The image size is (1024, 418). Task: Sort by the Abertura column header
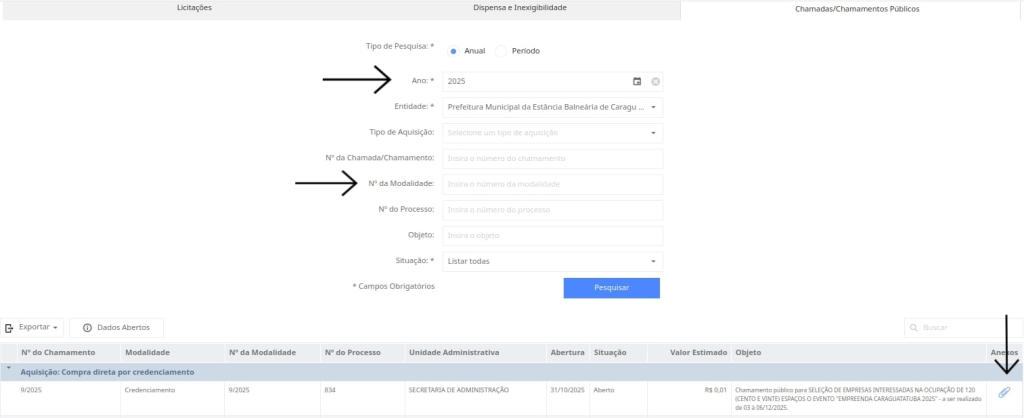pyautogui.click(x=566, y=353)
